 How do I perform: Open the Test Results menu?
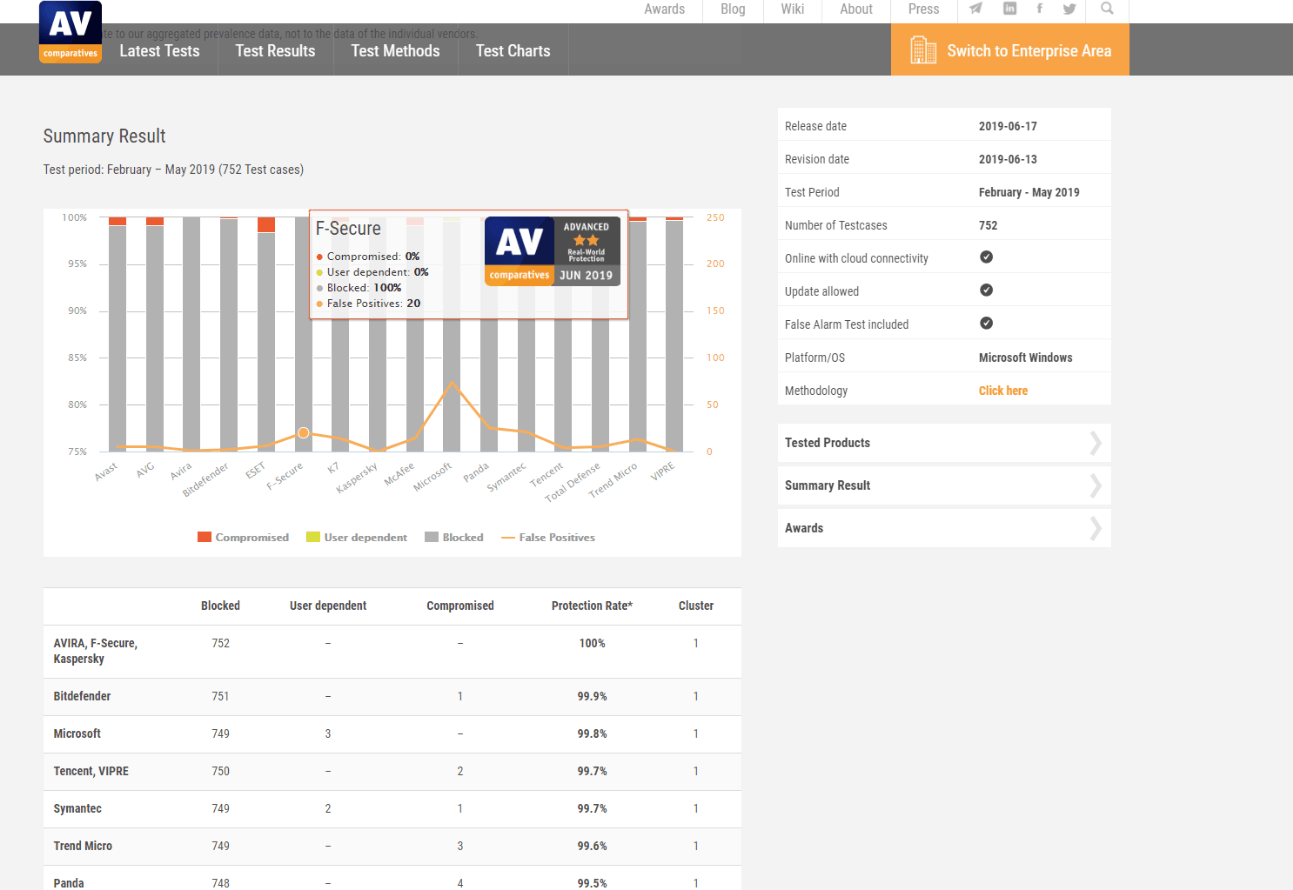point(275,51)
